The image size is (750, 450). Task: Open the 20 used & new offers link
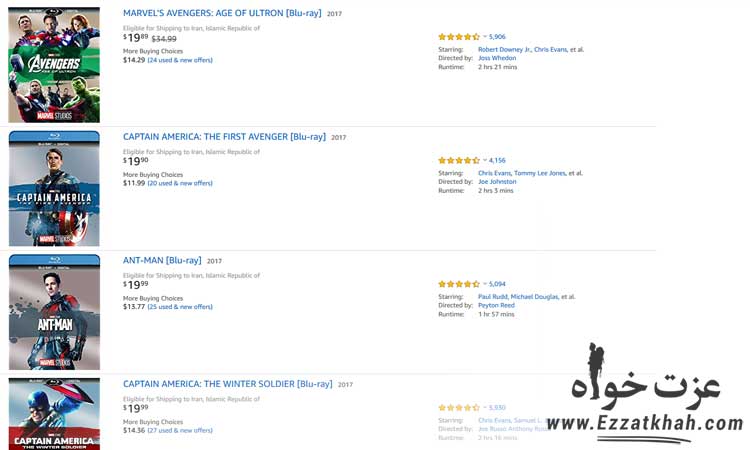click(x=180, y=183)
